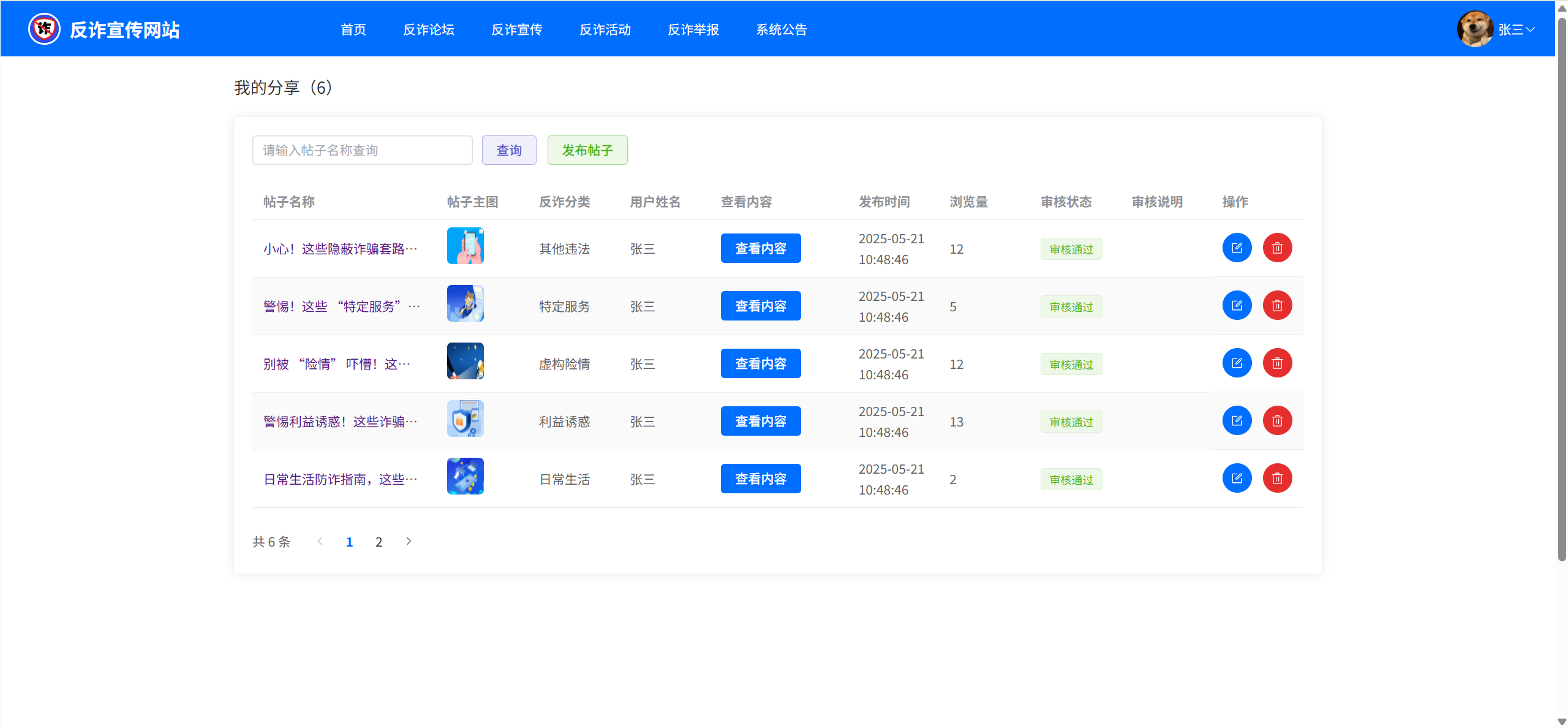Open thumbnail image of 日常生活 post
Screen dimensions: 1568x728
pyautogui.click(x=465, y=476)
